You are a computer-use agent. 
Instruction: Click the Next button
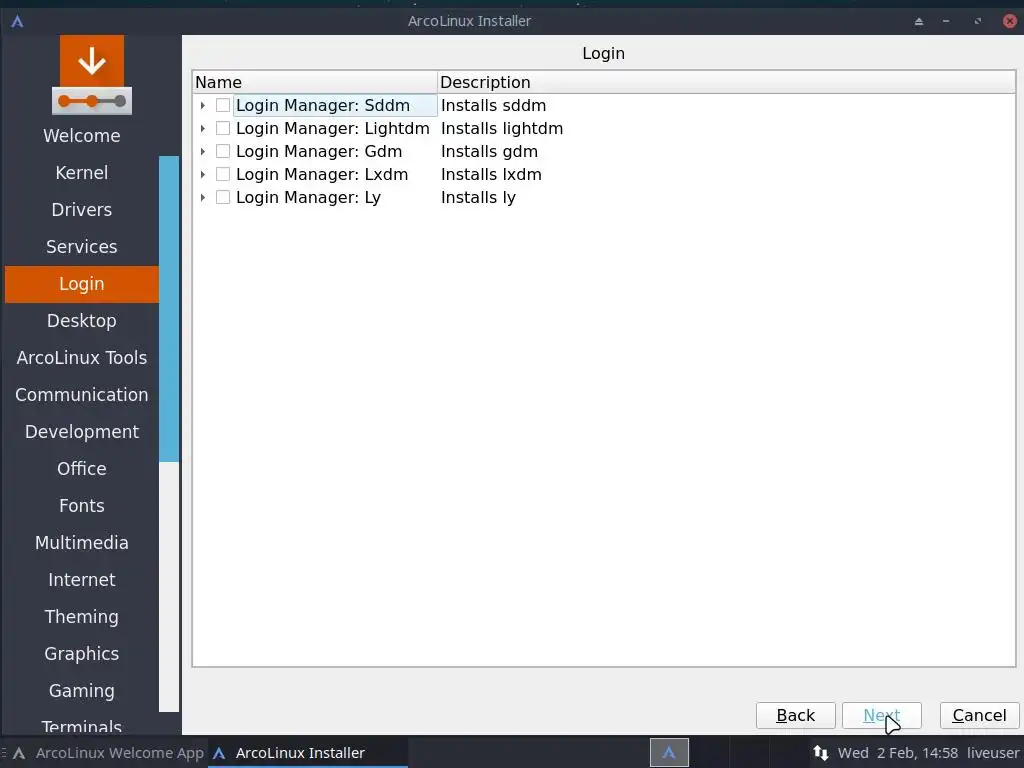(x=882, y=716)
